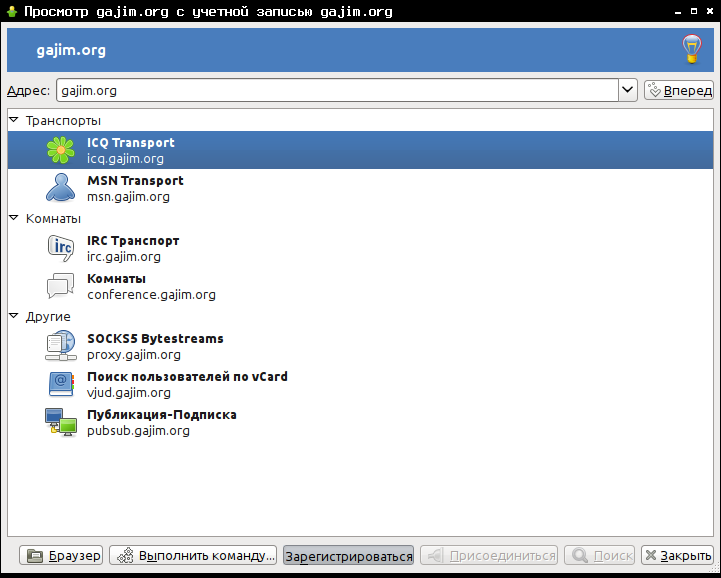Collapse the Комнаты group

click(14, 218)
